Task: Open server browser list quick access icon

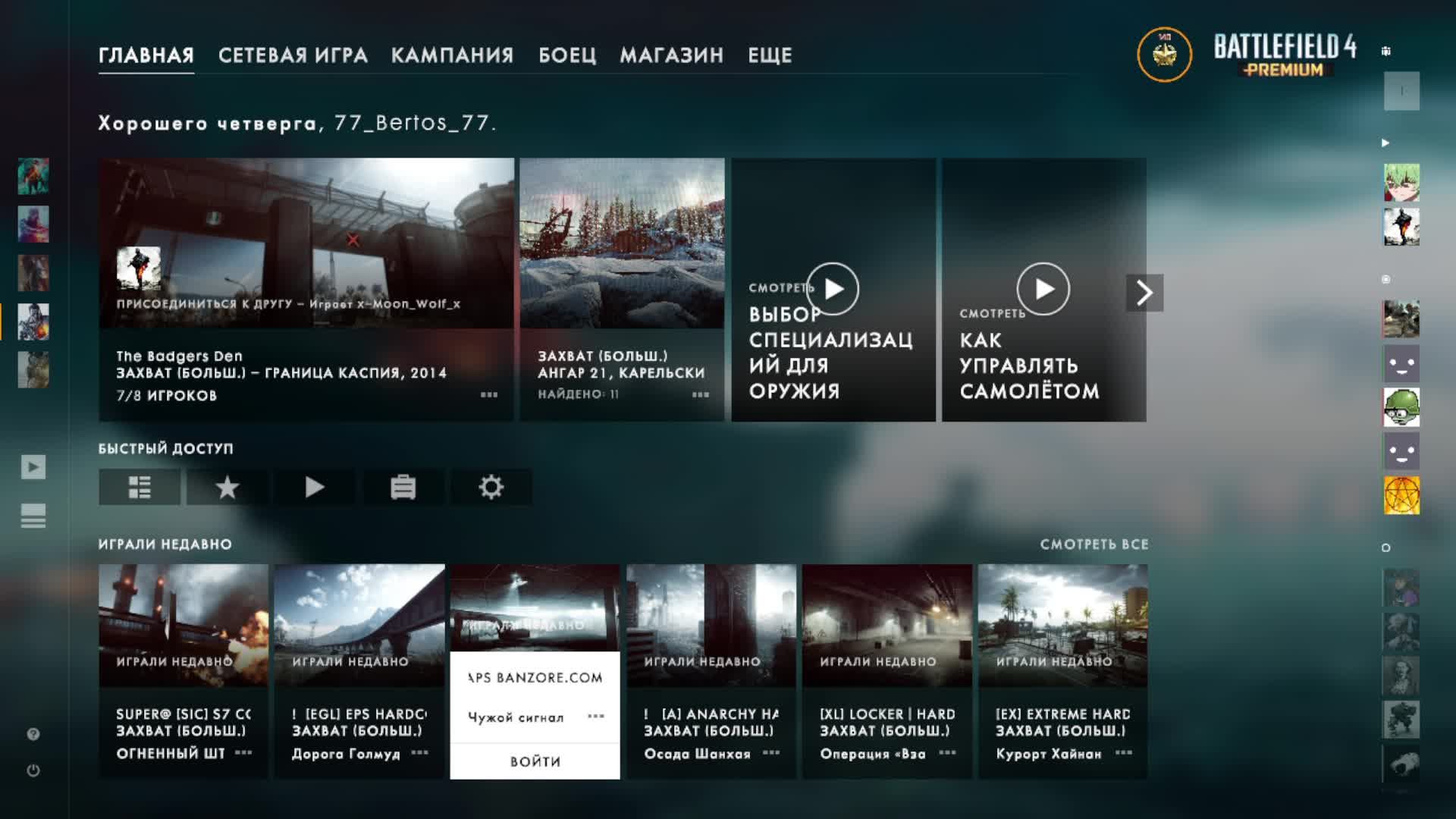Action: (140, 487)
